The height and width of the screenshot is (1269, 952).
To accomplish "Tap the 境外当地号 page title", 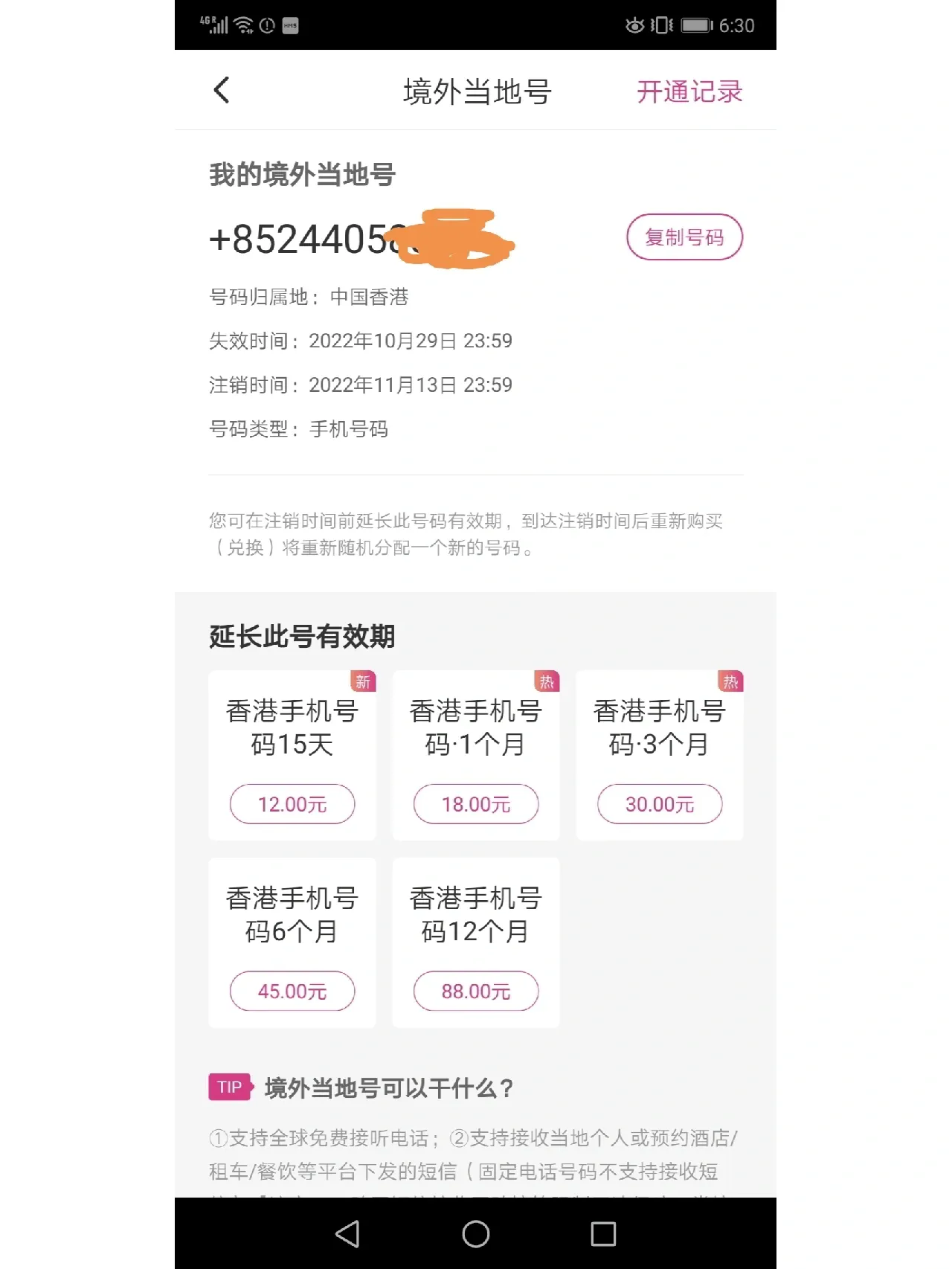I will click(475, 90).
